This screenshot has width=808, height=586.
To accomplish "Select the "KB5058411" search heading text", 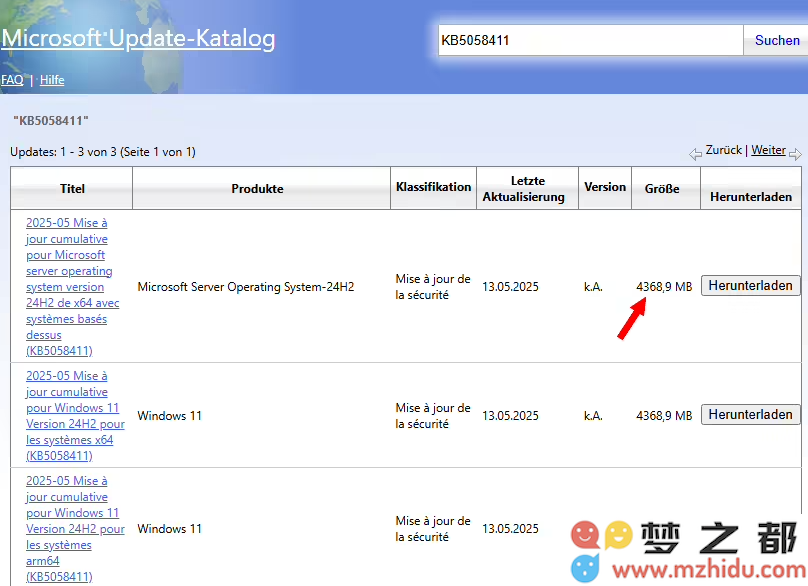I will pyautogui.click(x=51, y=121).
